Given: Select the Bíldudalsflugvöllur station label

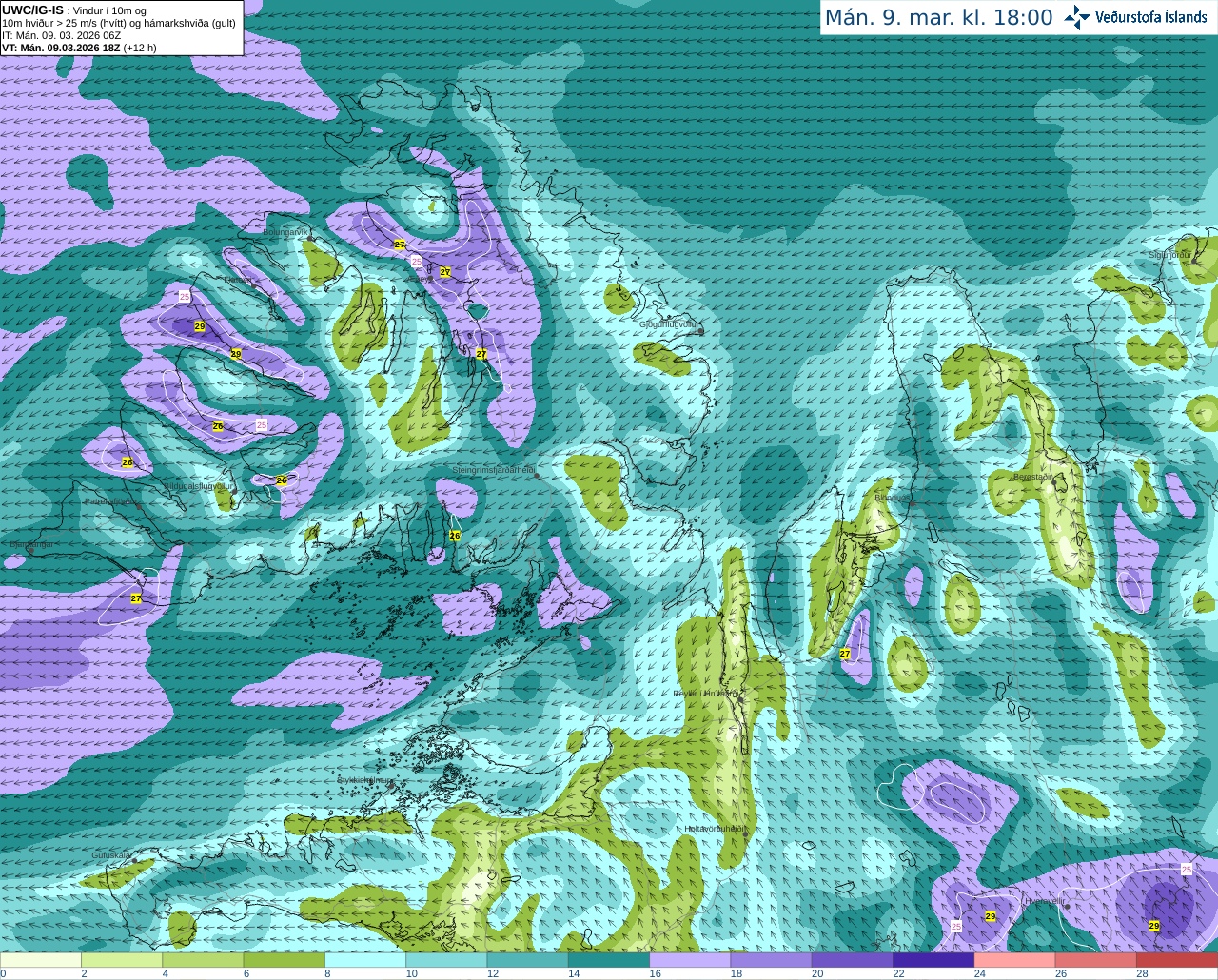Looking at the screenshot, I should pos(198,486).
